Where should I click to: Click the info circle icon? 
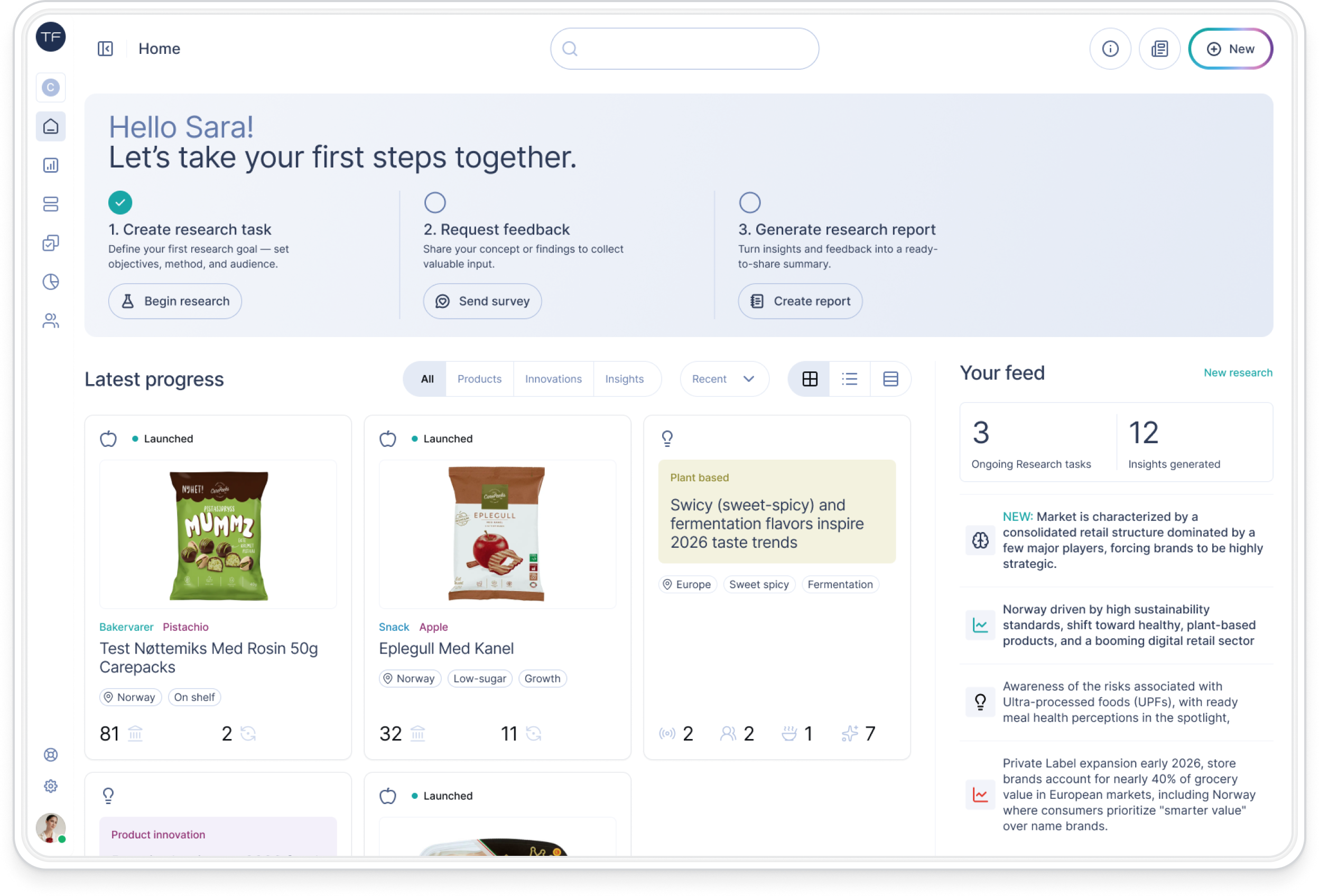[1110, 49]
